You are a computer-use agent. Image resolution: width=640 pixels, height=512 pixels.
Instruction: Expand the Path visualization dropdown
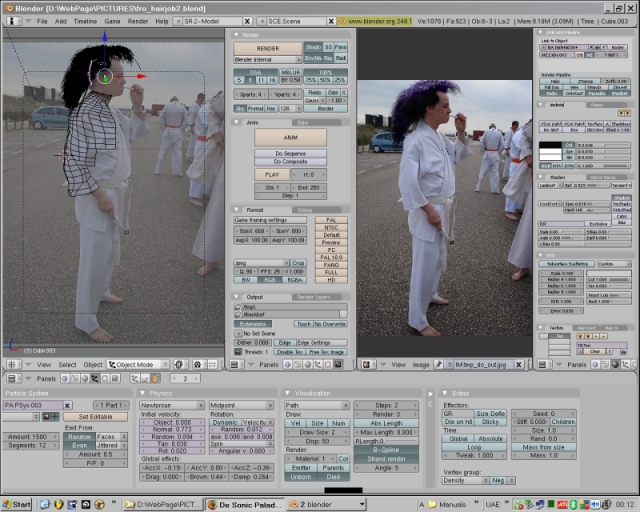[x=313, y=405]
